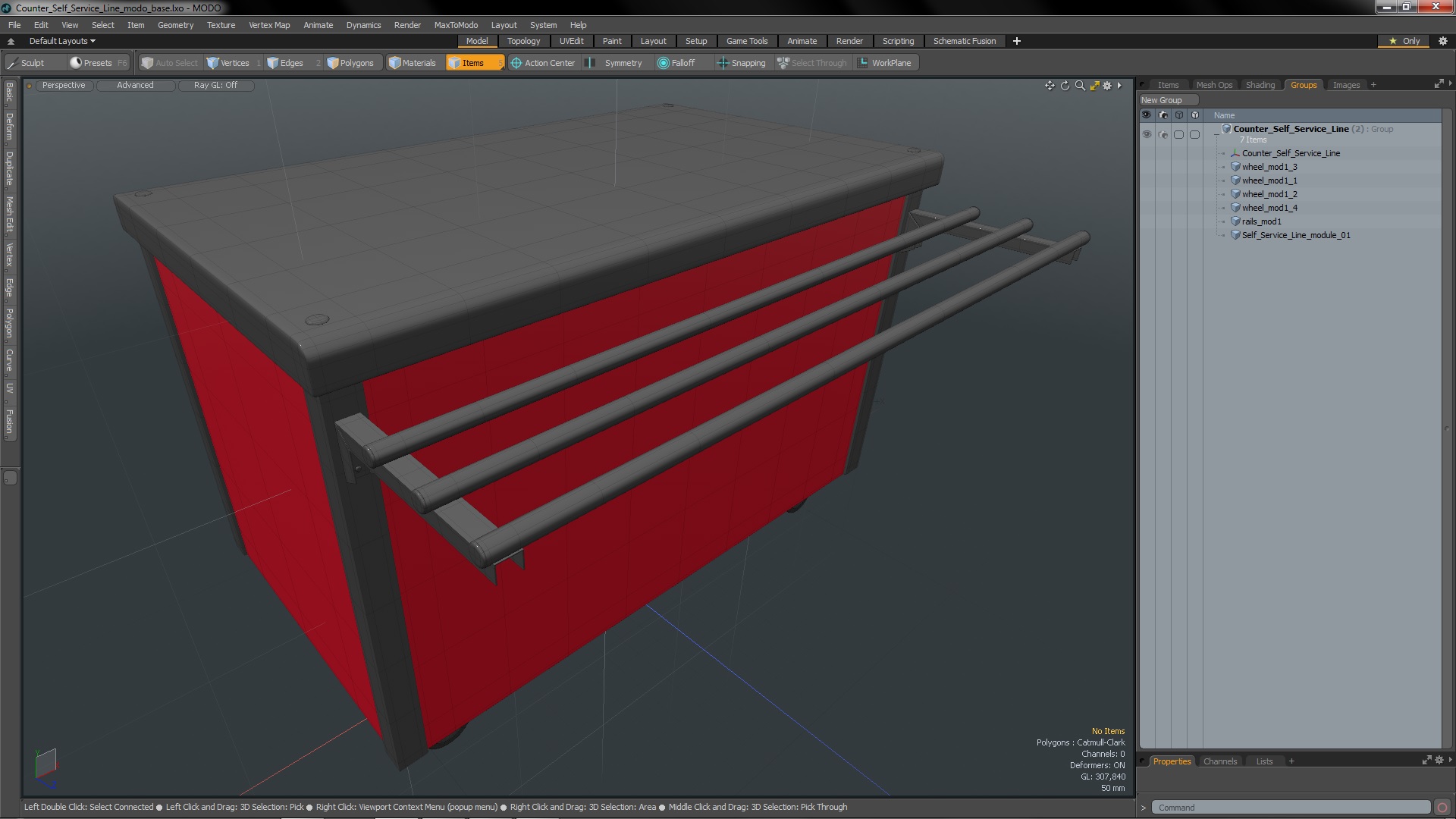Viewport: 1456px width, 819px height.
Task: Switch to Vertices selection mode
Action: [x=229, y=63]
